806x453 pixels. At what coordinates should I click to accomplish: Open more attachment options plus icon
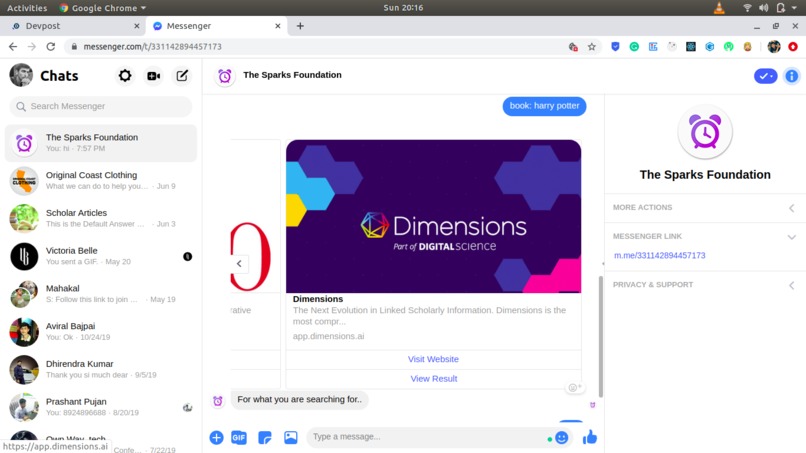click(x=216, y=438)
